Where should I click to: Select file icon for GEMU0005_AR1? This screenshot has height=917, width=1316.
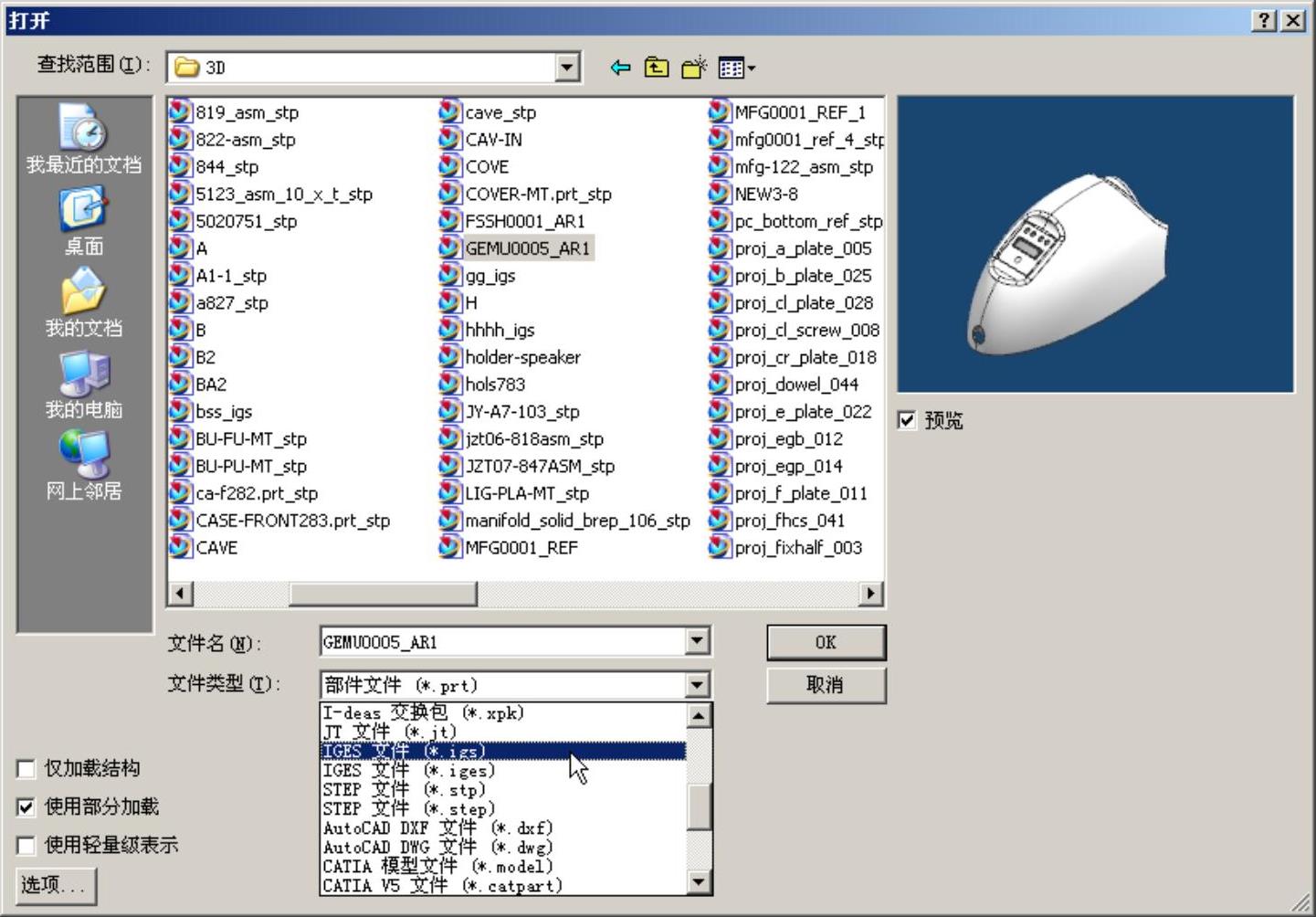[450, 248]
